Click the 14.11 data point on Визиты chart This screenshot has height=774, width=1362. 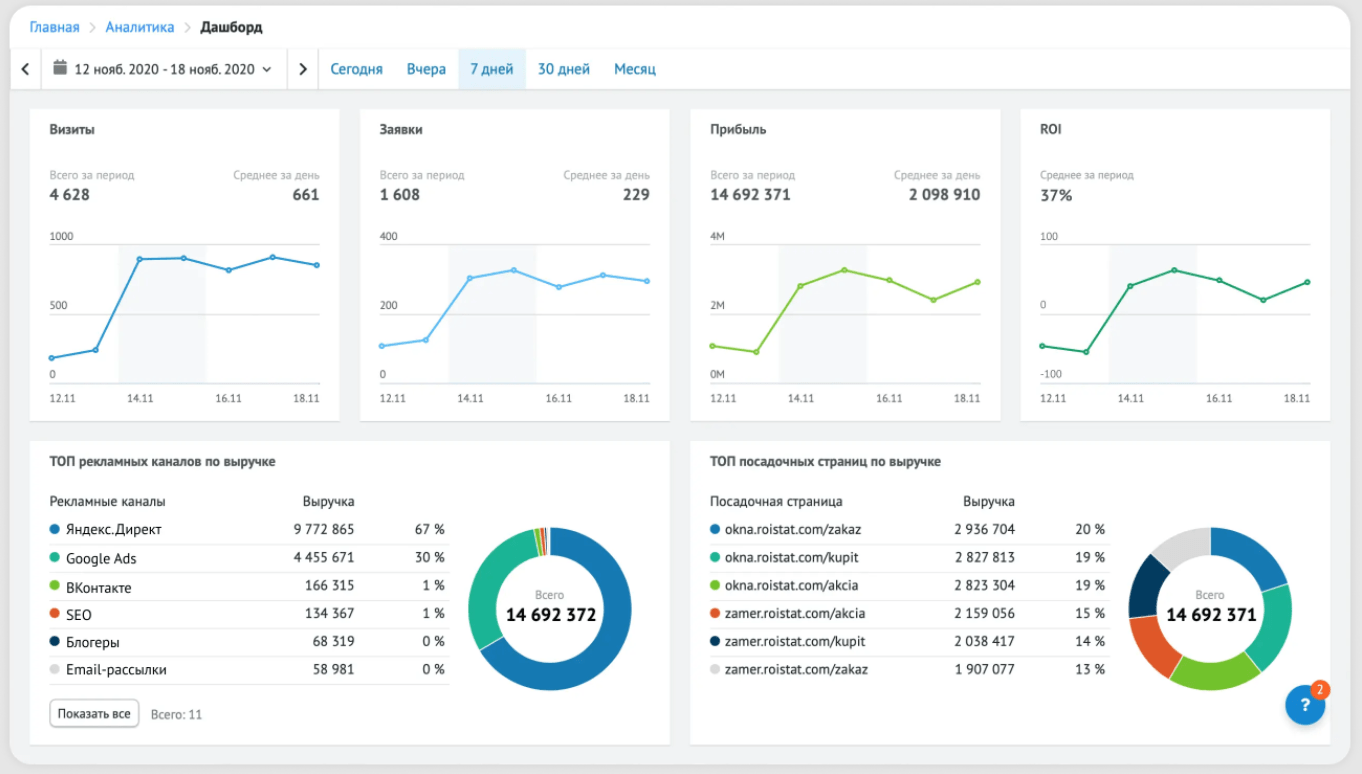click(140, 259)
